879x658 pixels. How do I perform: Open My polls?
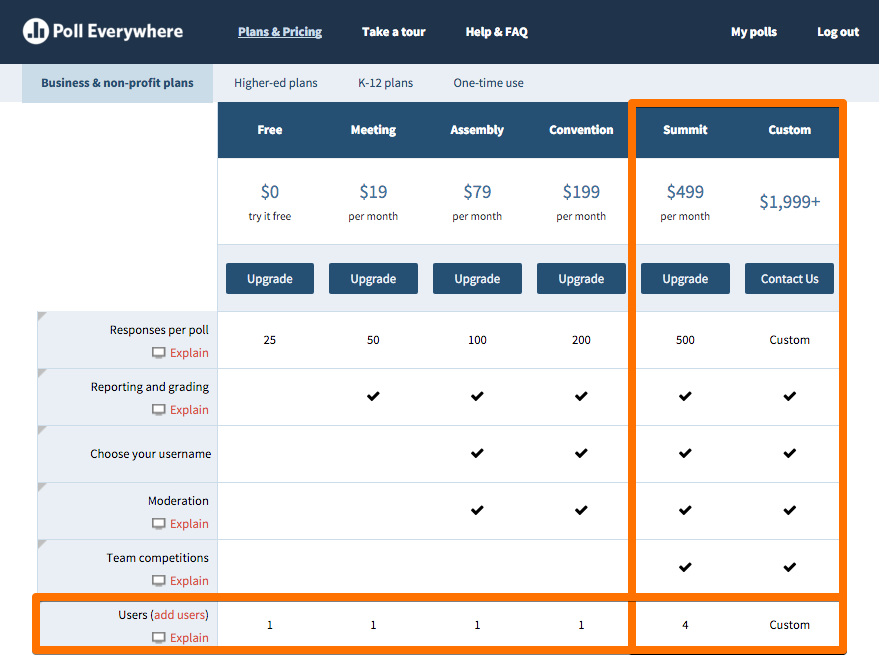coord(753,32)
